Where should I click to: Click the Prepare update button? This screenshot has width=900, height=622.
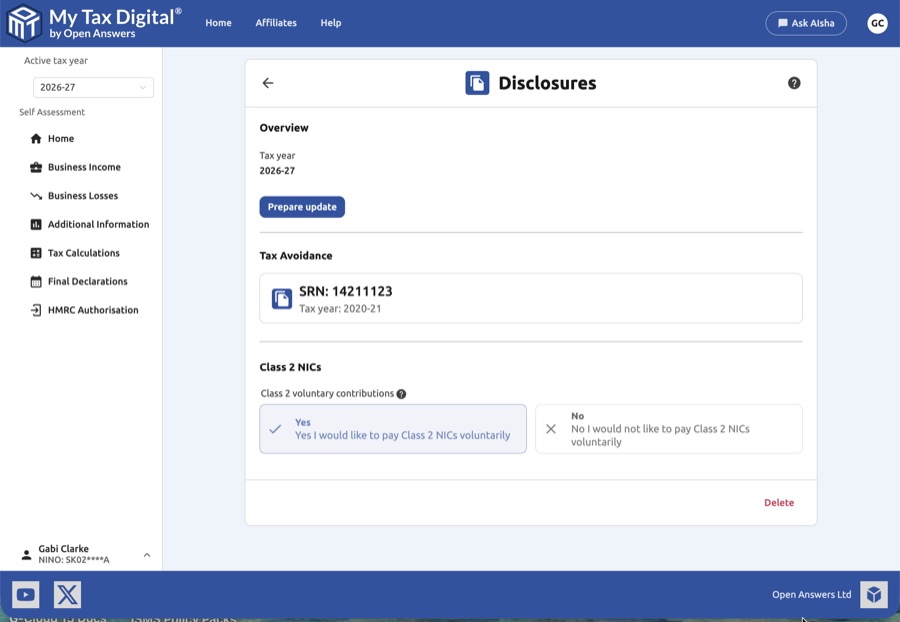coord(302,207)
